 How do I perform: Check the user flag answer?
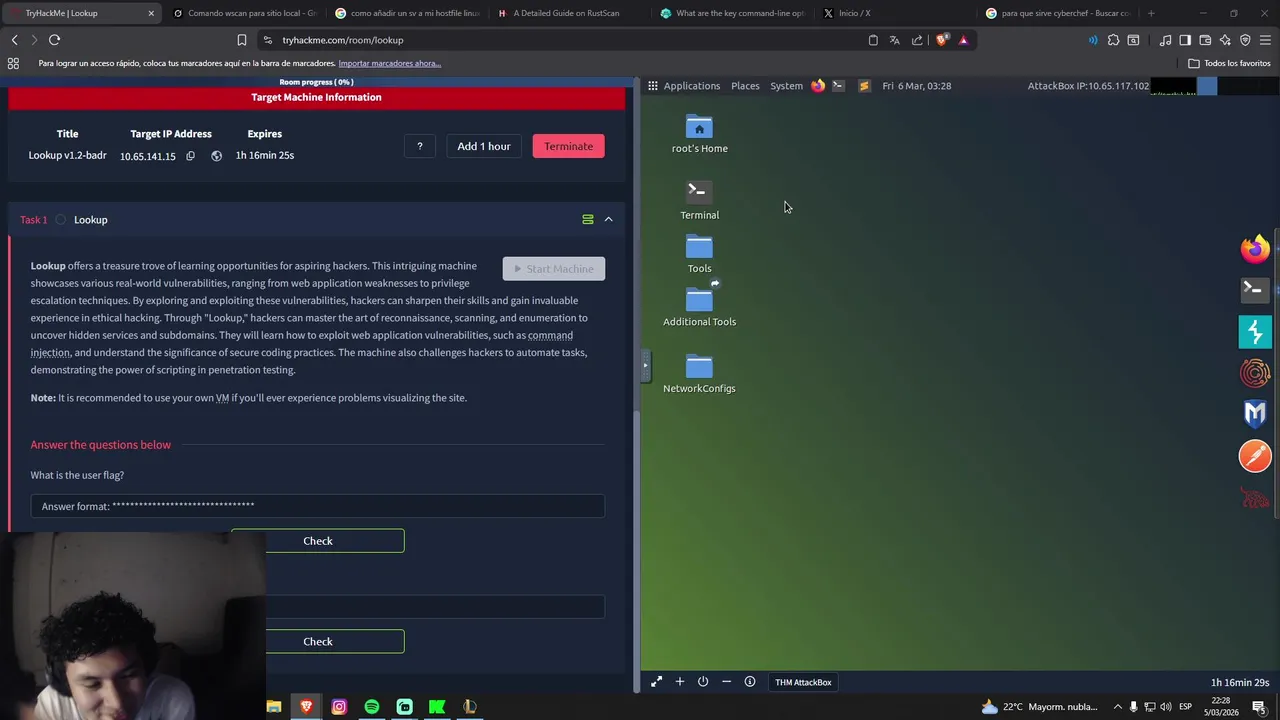318,541
